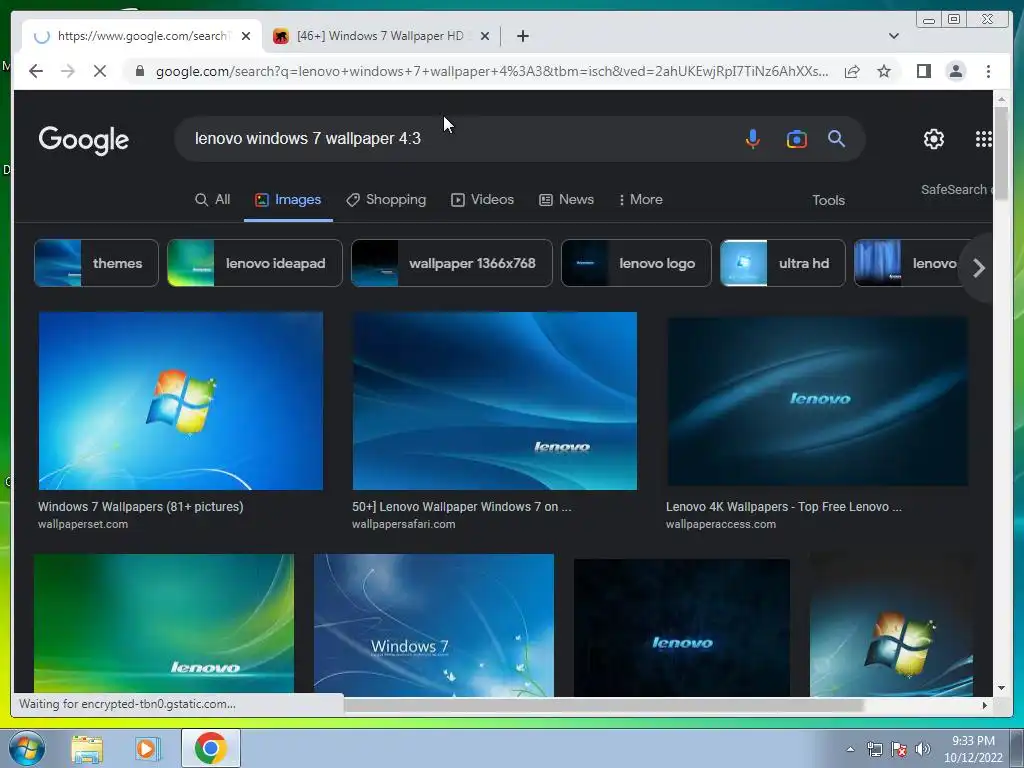
Task: Visit wallpaperaccess.com source
Action: coord(721,524)
